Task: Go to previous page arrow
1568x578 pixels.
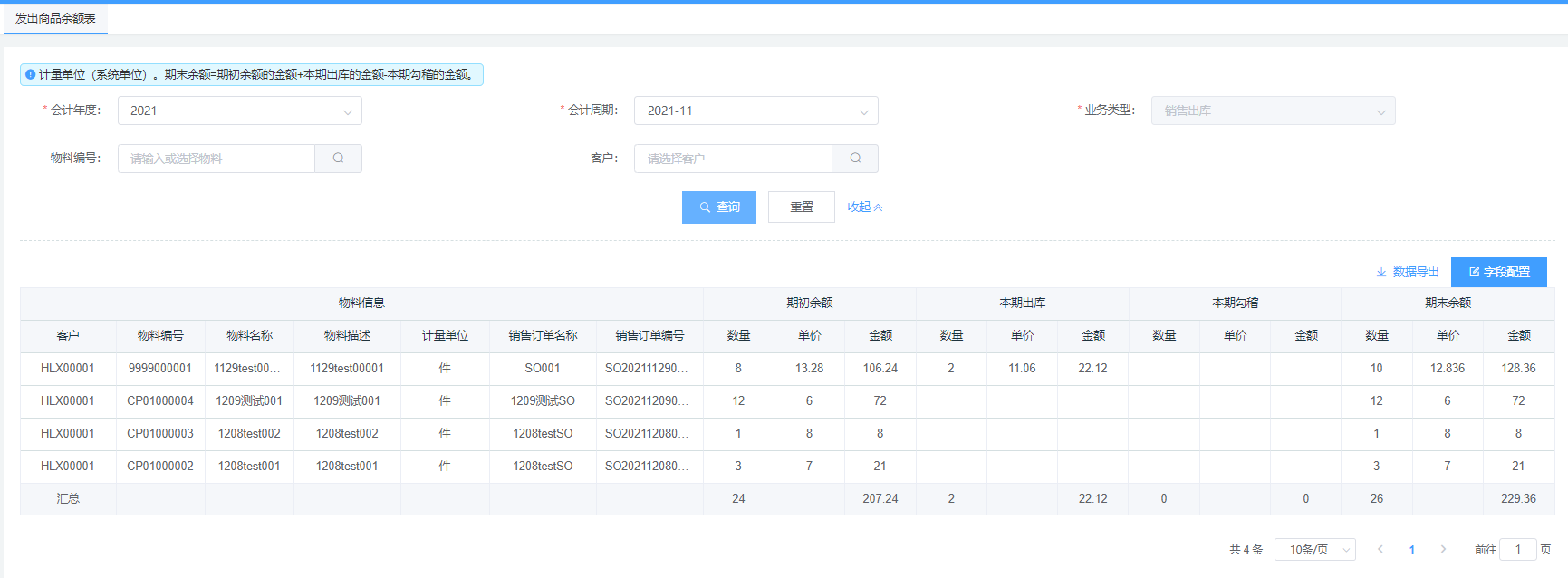Action: 1380,549
